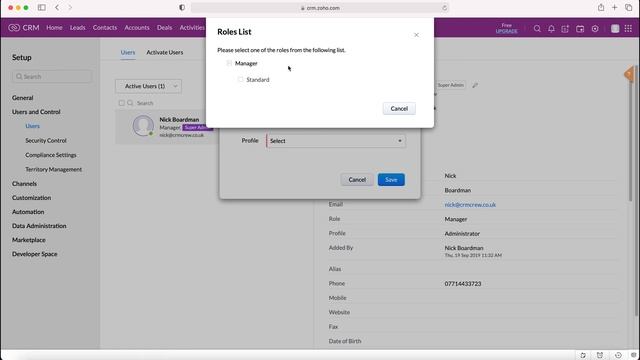Cancel the Roles List dialog

click(399, 109)
